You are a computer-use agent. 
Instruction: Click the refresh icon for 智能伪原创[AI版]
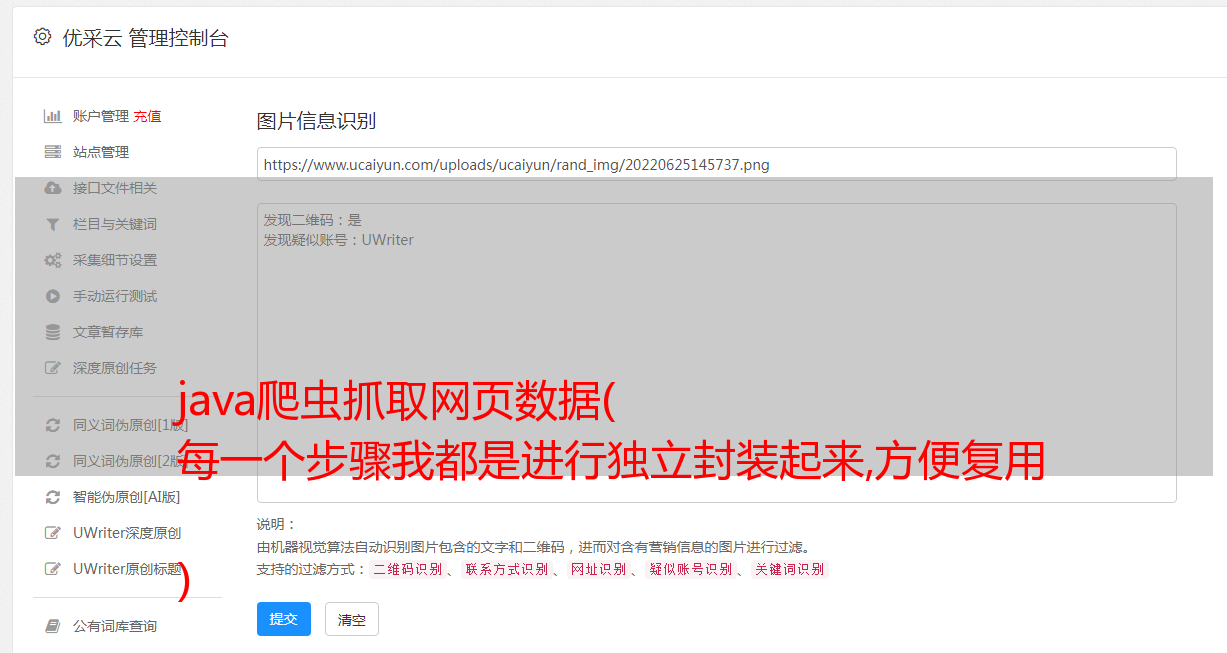[53, 497]
